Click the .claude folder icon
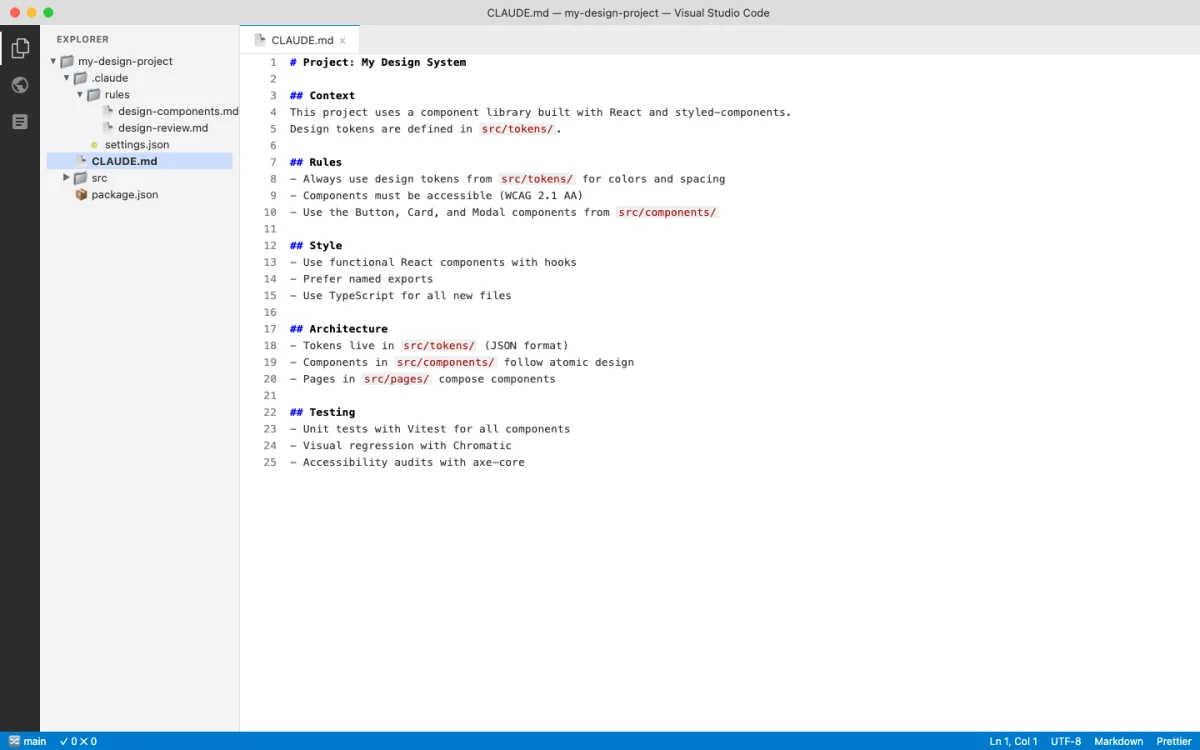Viewport: 1200px width, 750px height. pyautogui.click(x=80, y=78)
